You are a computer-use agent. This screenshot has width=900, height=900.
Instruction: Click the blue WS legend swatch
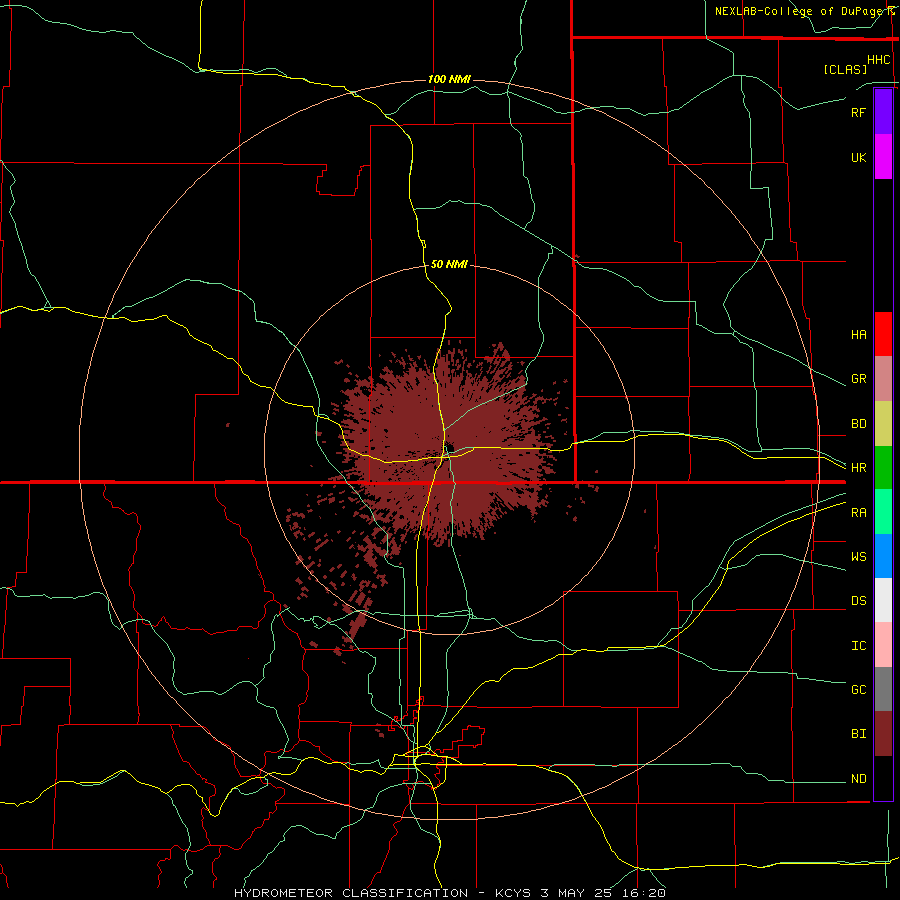pos(883,556)
